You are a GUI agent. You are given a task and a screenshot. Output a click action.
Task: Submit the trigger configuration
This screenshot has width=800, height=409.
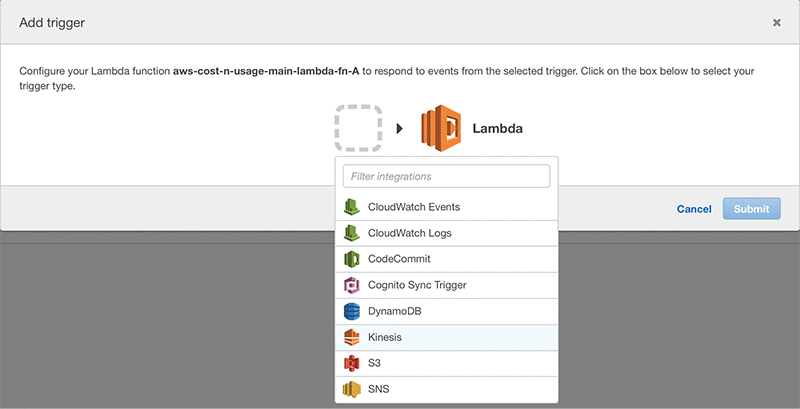[x=752, y=209]
